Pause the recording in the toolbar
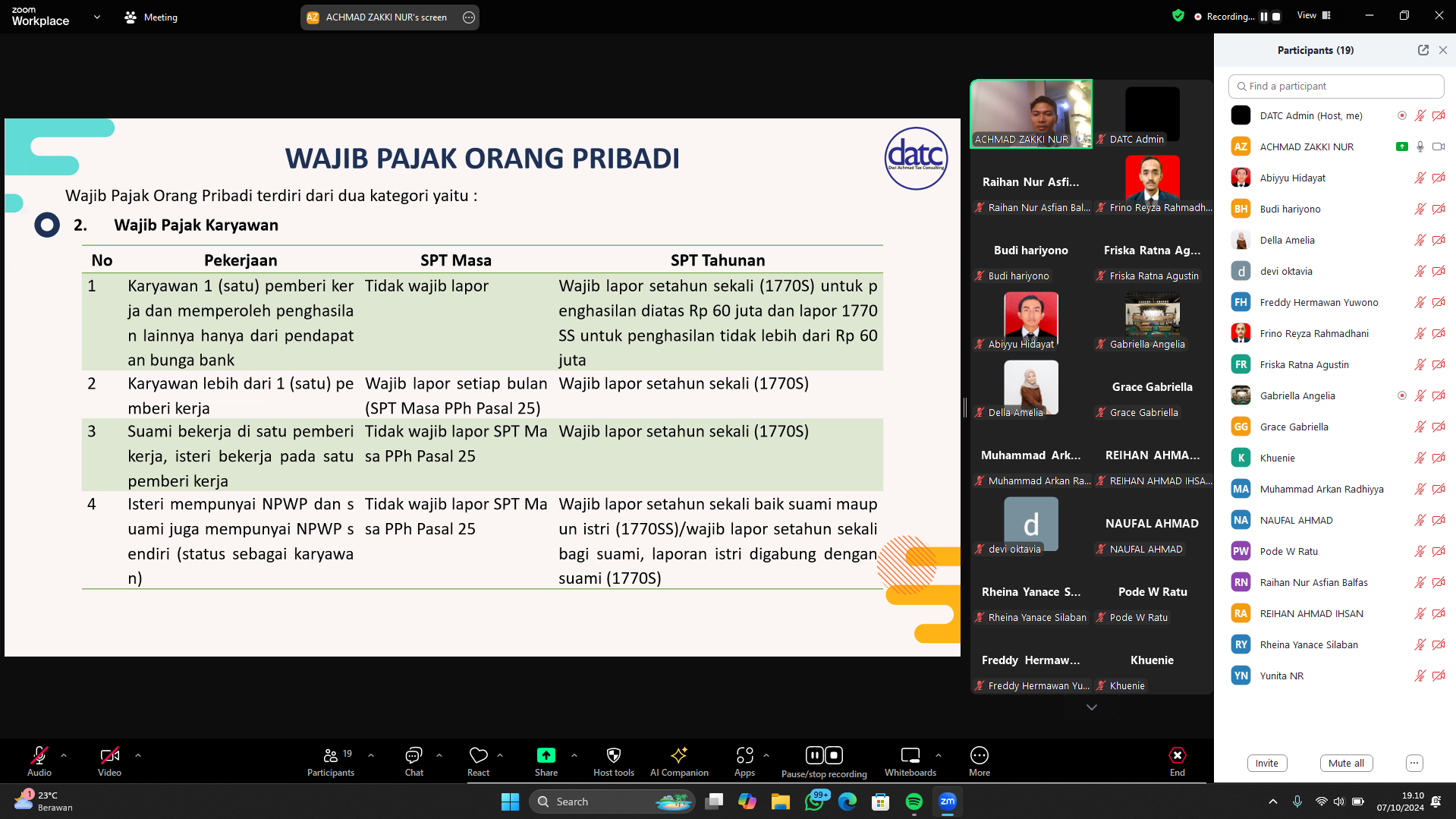Screen dimensions: 1456x819 coord(814,755)
